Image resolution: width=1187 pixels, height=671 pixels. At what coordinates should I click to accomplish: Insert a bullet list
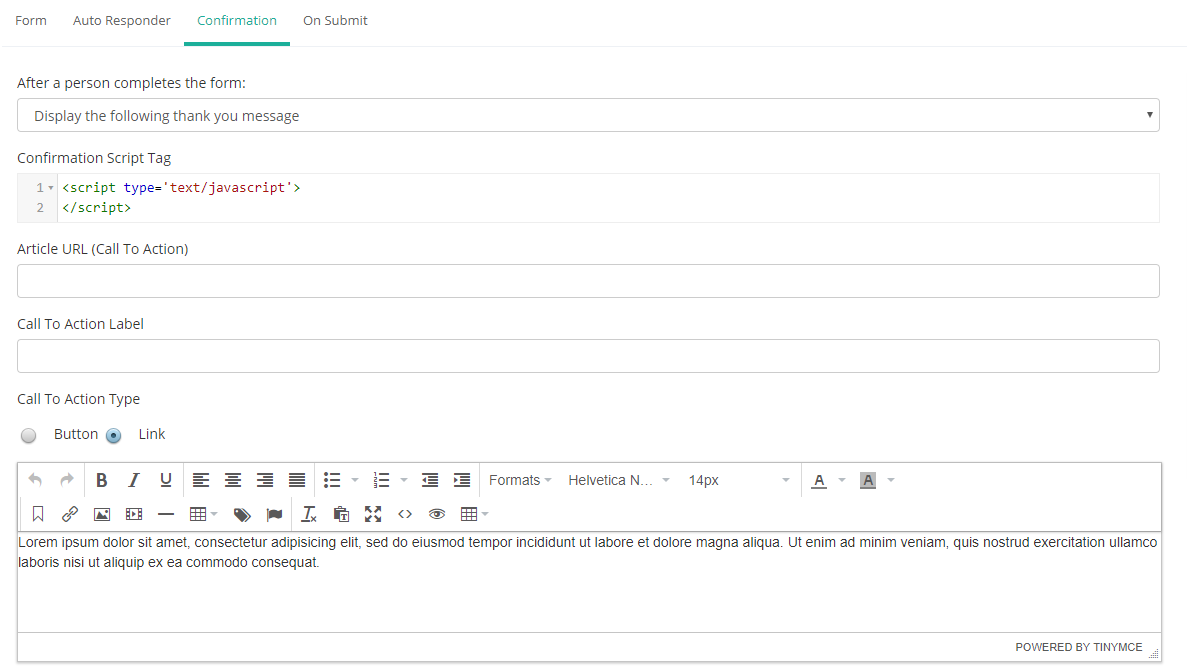332,480
